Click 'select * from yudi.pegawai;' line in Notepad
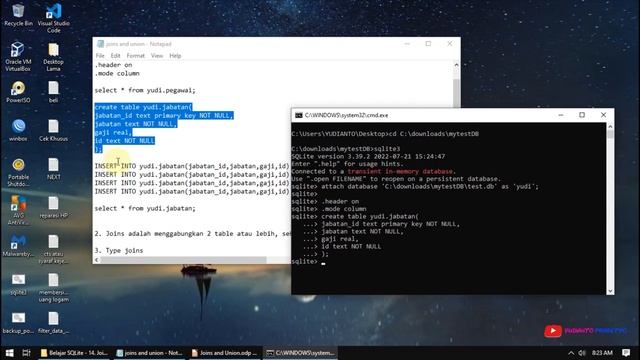The height and width of the screenshot is (360, 640). click(x=145, y=90)
